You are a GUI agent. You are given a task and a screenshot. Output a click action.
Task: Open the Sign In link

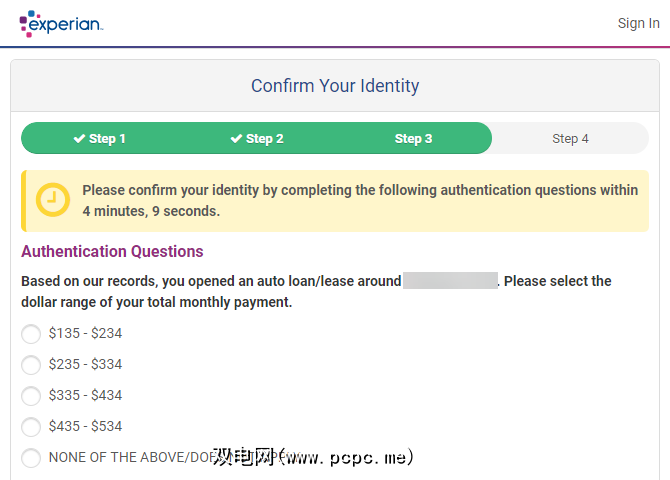coord(638,23)
